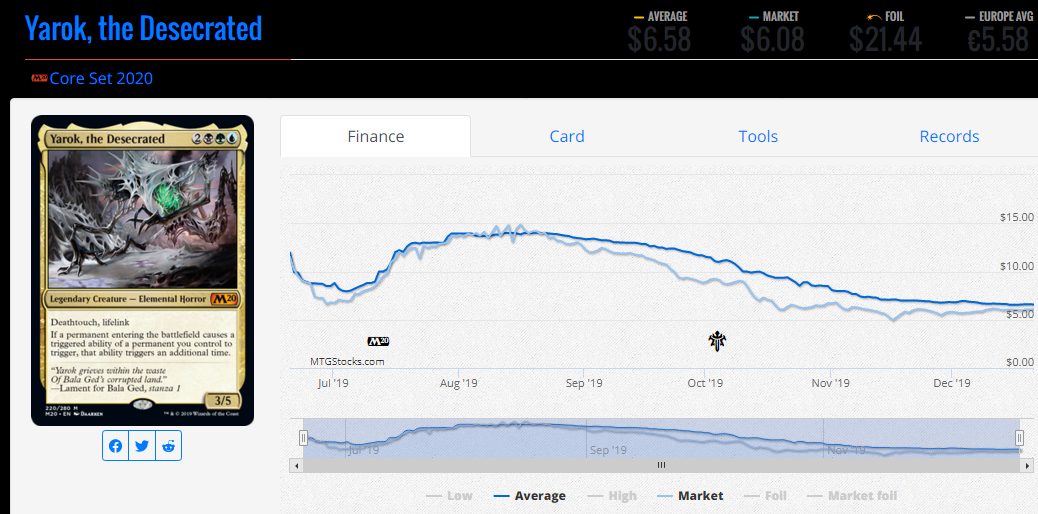Click the M20 set release marker on chart
Screen dimensions: 1038x514
point(378,342)
